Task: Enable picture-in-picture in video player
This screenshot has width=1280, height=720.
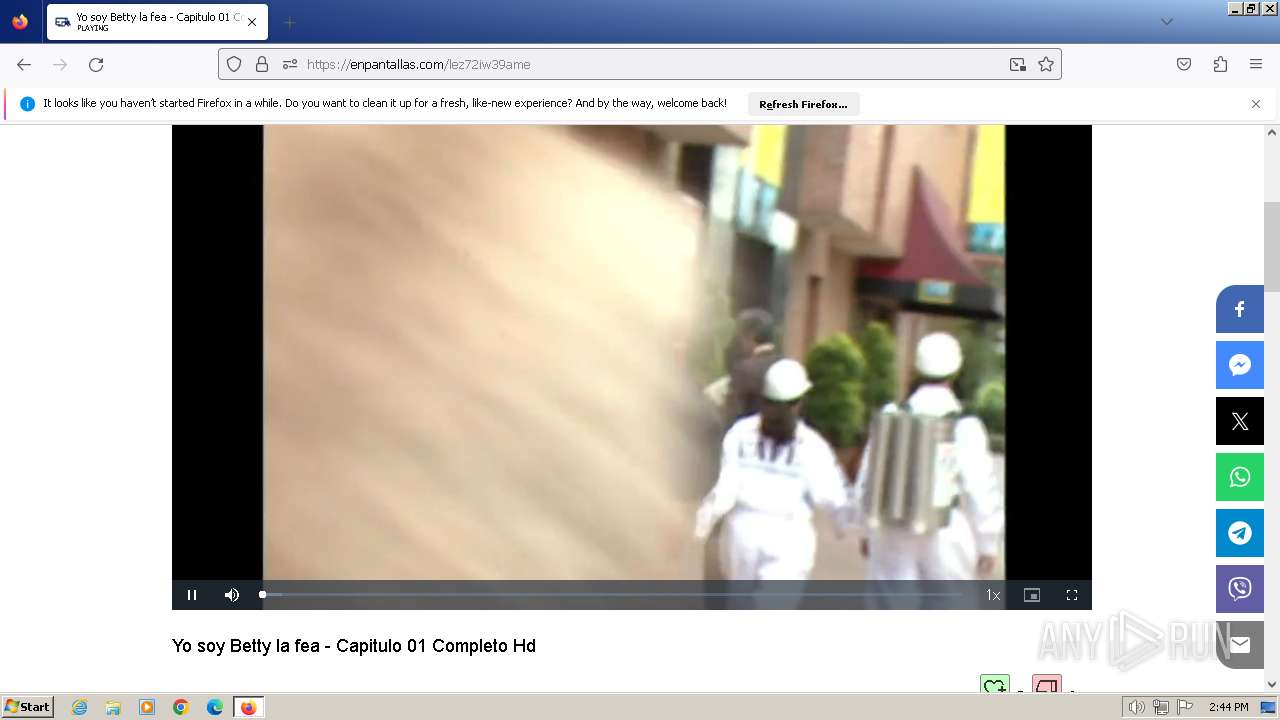Action: tap(1032, 595)
